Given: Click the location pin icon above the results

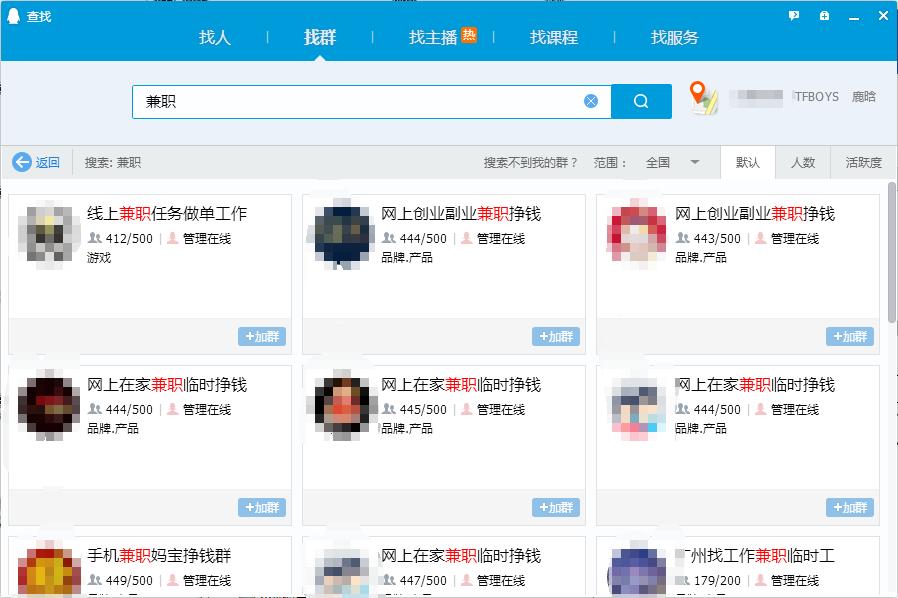Looking at the screenshot, I should [700, 96].
